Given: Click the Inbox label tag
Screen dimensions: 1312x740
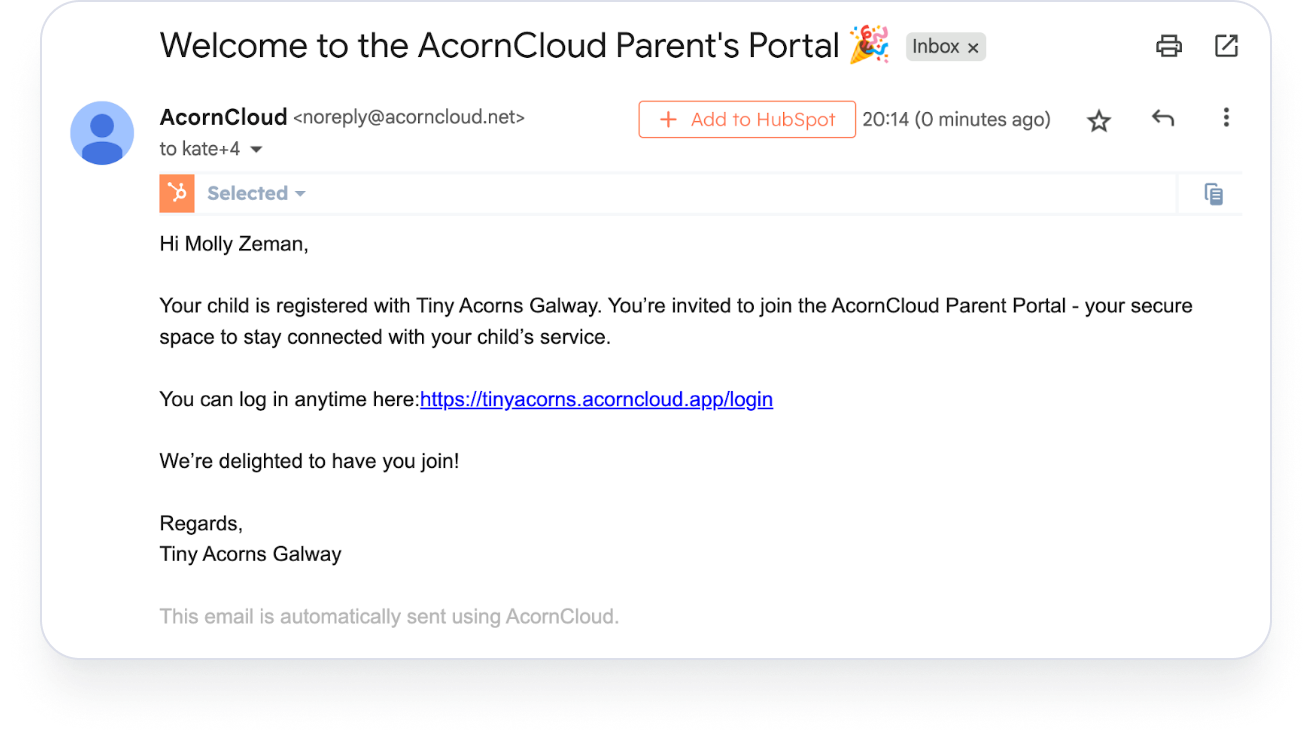Looking at the screenshot, I should click(935, 46).
